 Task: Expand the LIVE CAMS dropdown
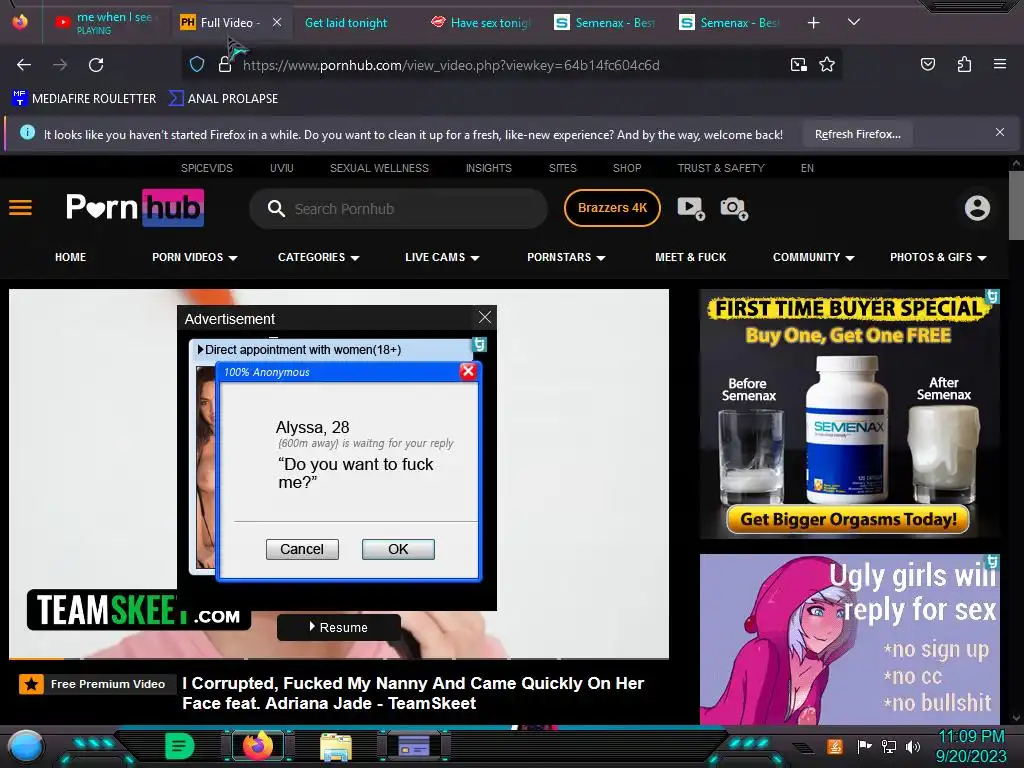(x=442, y=257)
